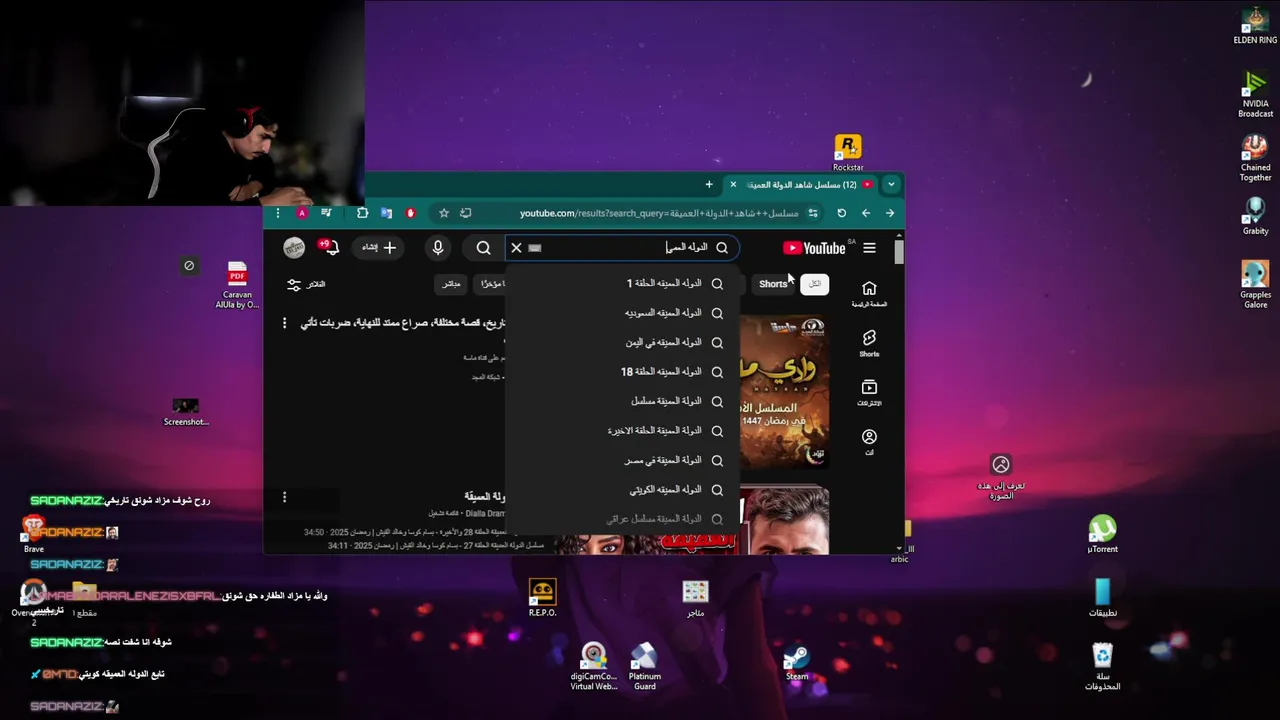Open the µTorrent desktop shortcut
The height and width of the screenshot is (720, 1280).
tap(1102, 534)
